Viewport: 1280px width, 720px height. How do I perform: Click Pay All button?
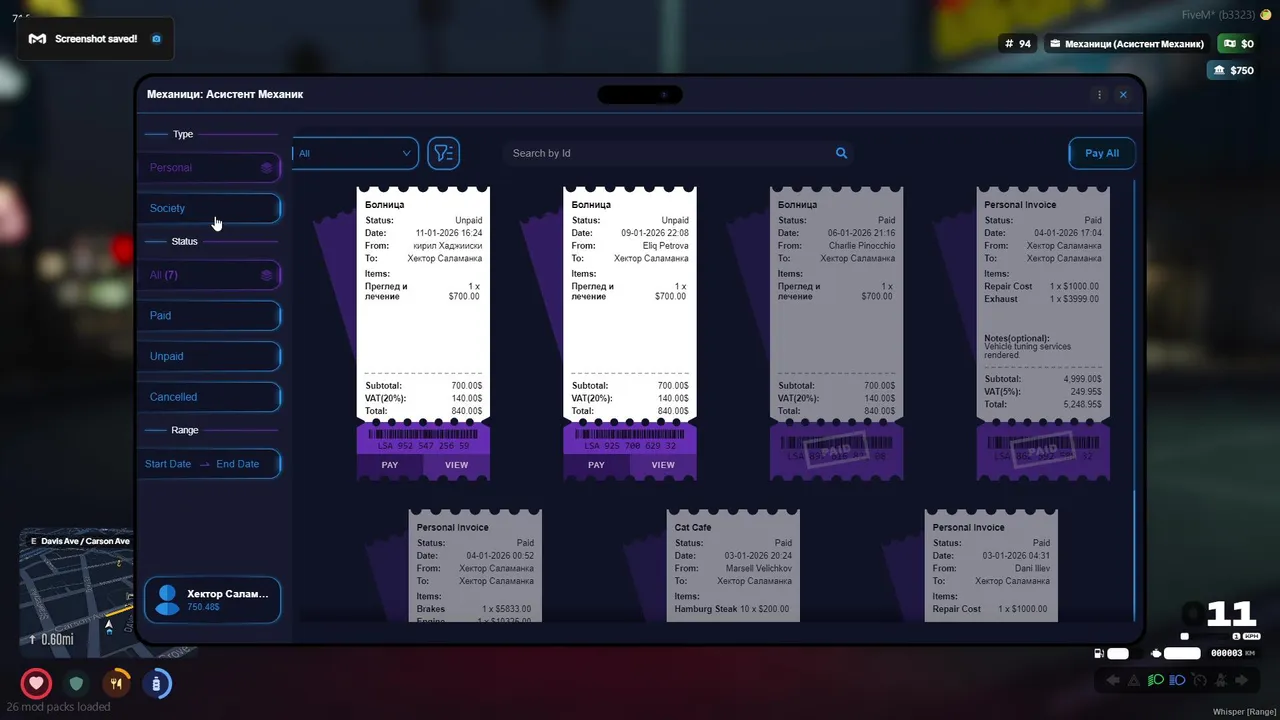(x=1101, y=153)
